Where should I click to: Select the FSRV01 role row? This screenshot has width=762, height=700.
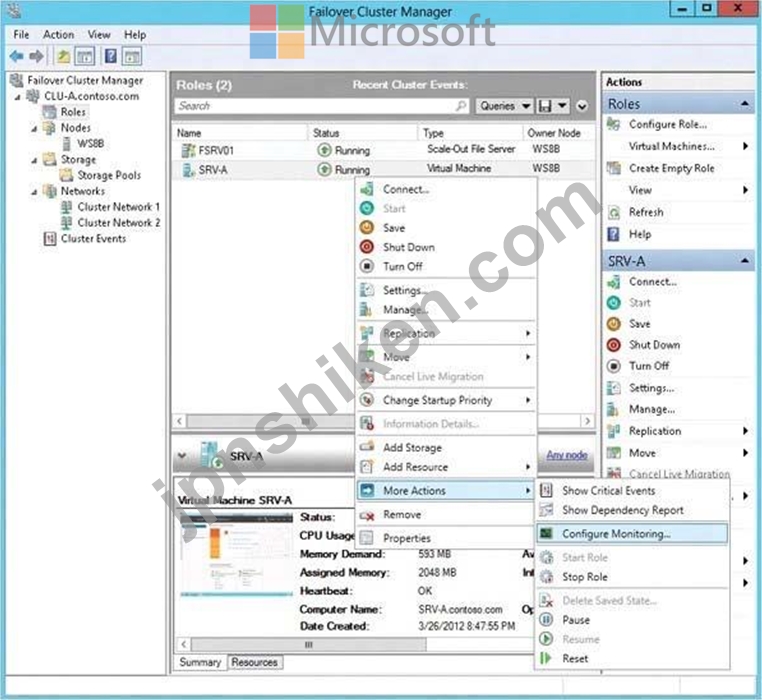click(x=383, y=150)
